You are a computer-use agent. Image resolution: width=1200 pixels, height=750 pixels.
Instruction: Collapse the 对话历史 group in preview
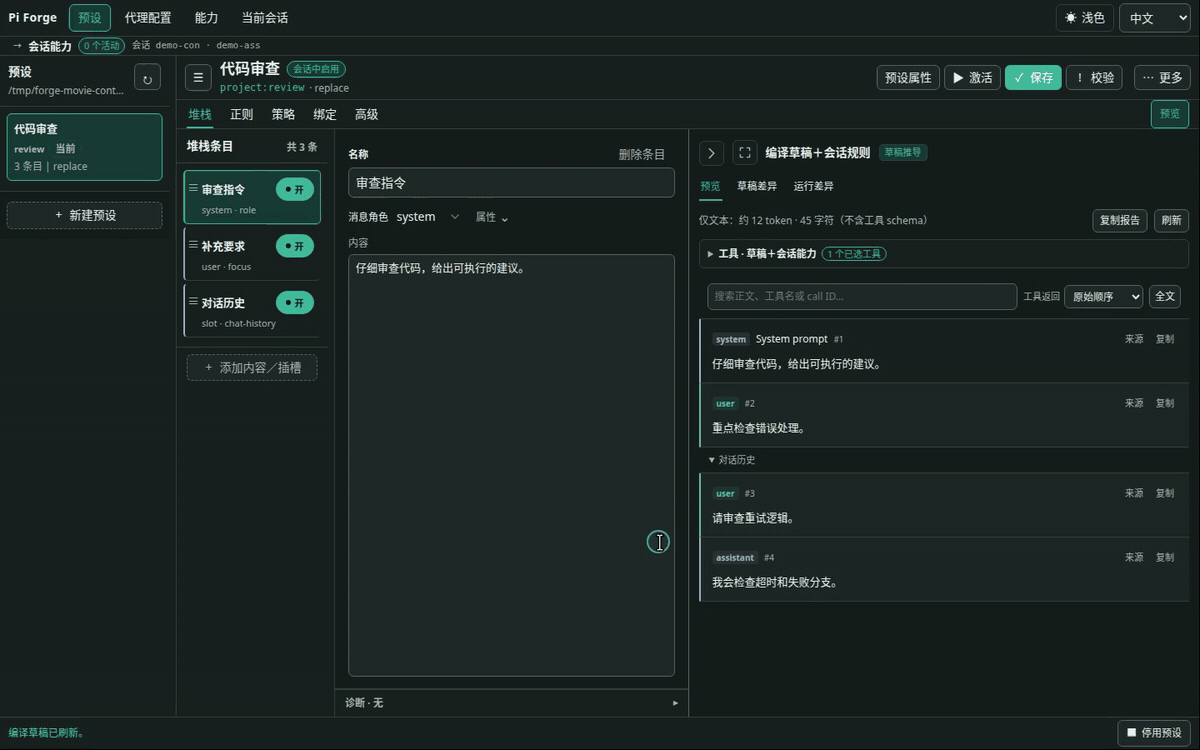[x=732, y=460]
